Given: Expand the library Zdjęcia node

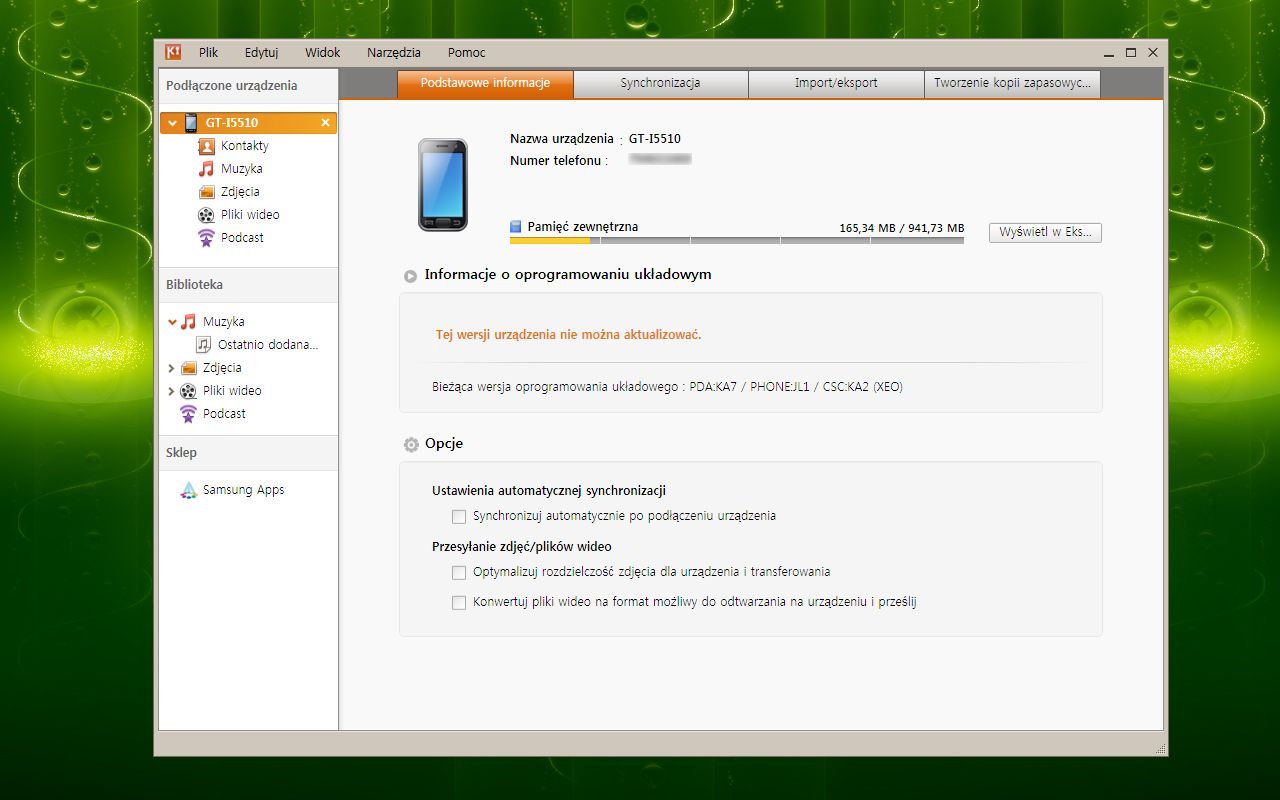Looking at the screenshot, I should click(172, 368).
